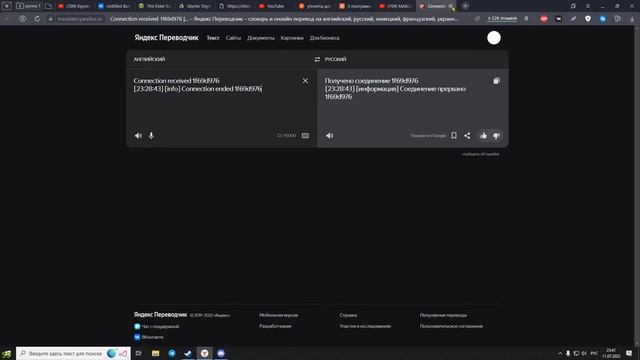Open the Разработчикам footer link

click(x=275, y=326)
